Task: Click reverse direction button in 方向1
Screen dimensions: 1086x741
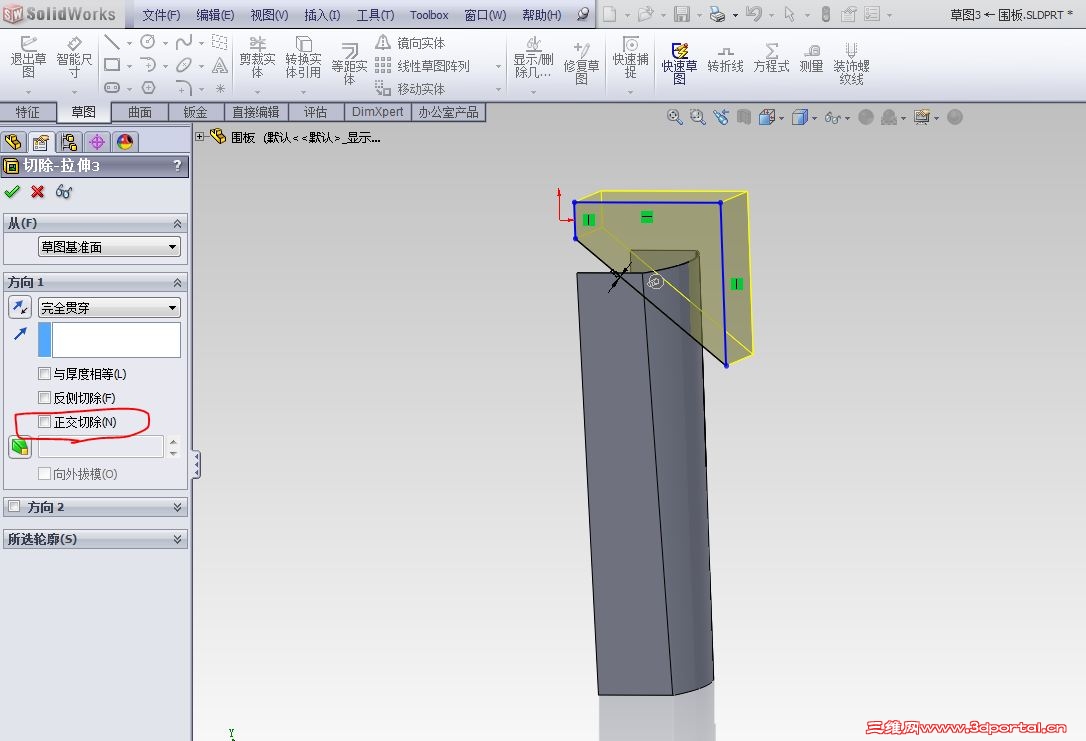Action: (20, 307)
